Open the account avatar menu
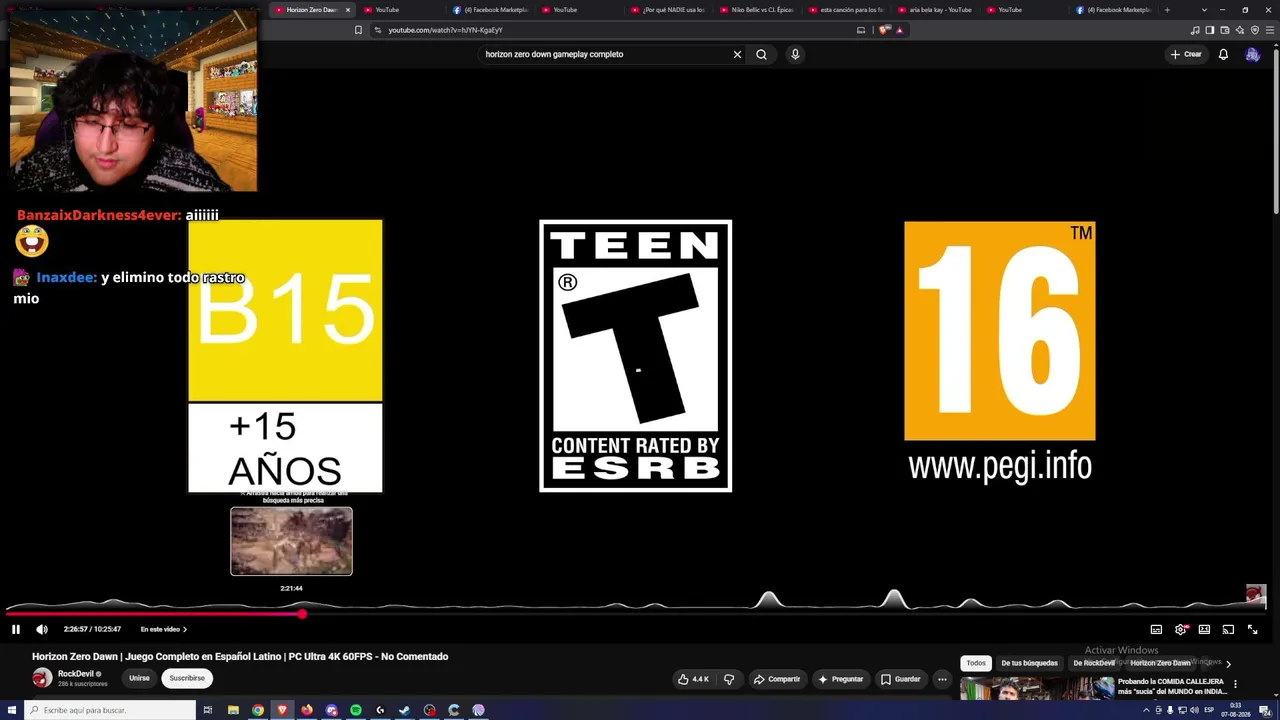 click(1252, 54)
